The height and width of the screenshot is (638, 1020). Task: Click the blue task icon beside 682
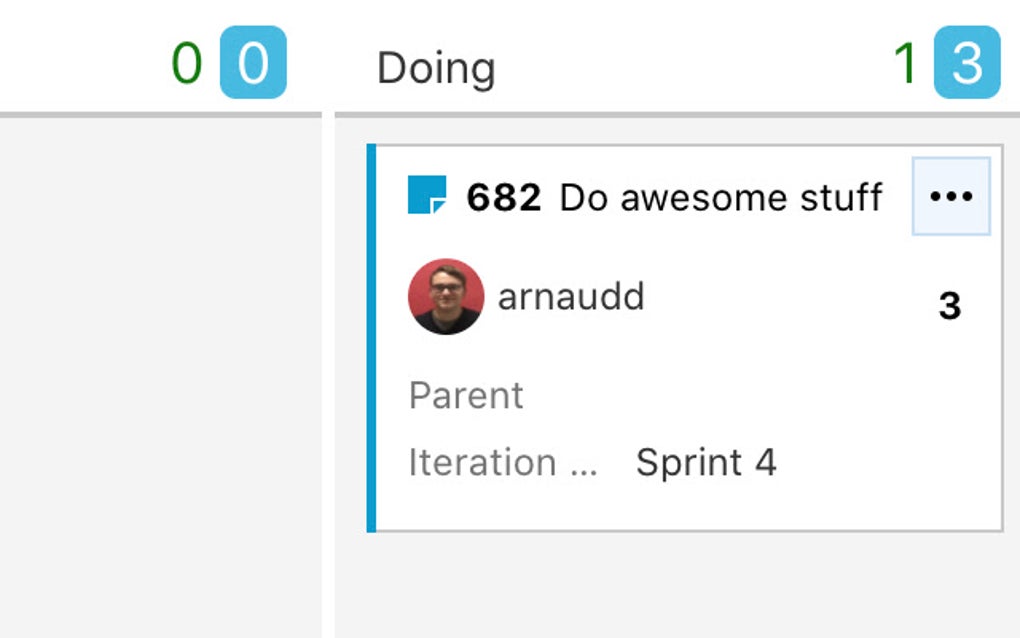click(x=427, y=196)
